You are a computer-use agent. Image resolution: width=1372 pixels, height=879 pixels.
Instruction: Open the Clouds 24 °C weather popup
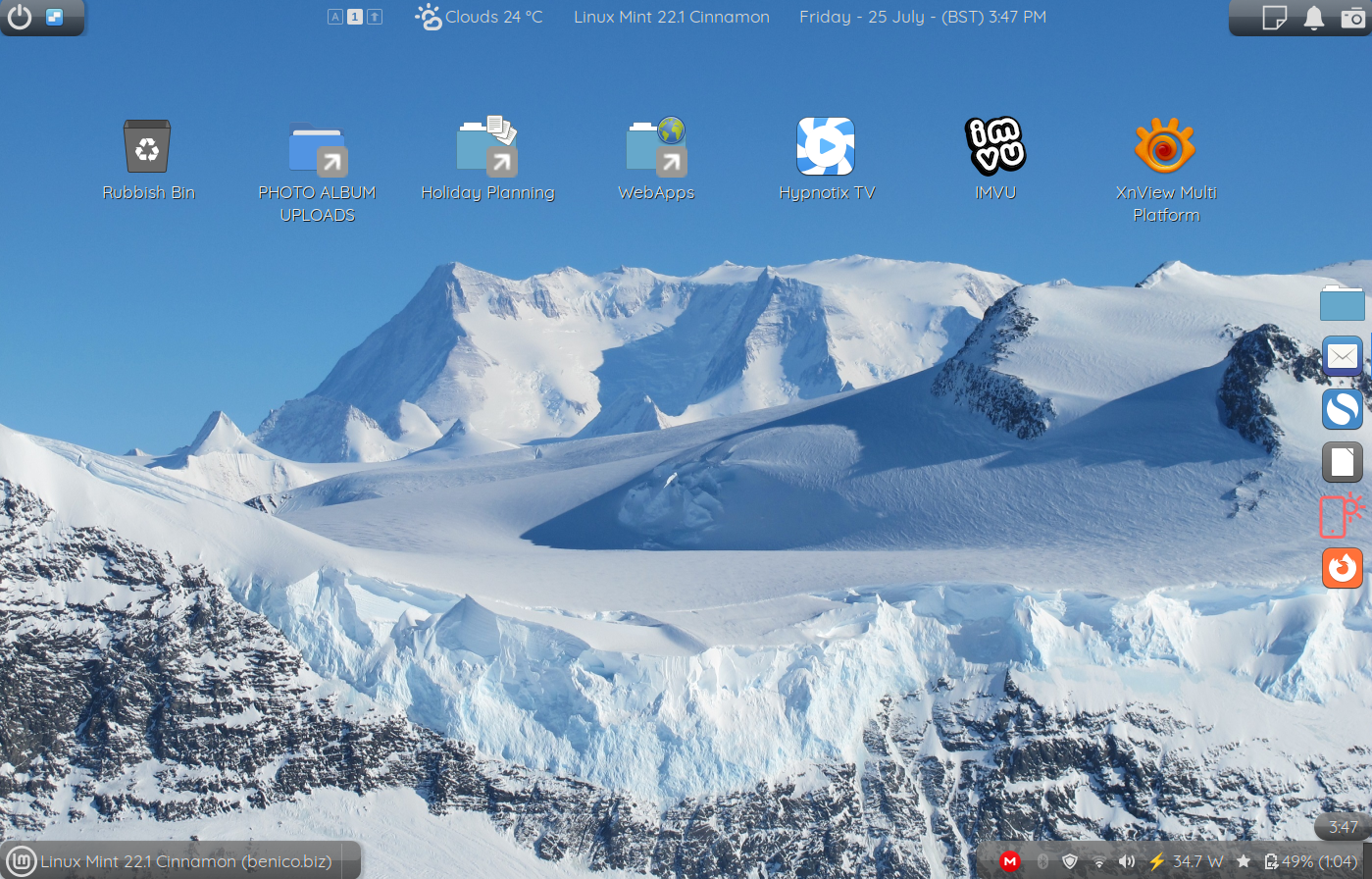pyautogui.click(x=479, y=17)
